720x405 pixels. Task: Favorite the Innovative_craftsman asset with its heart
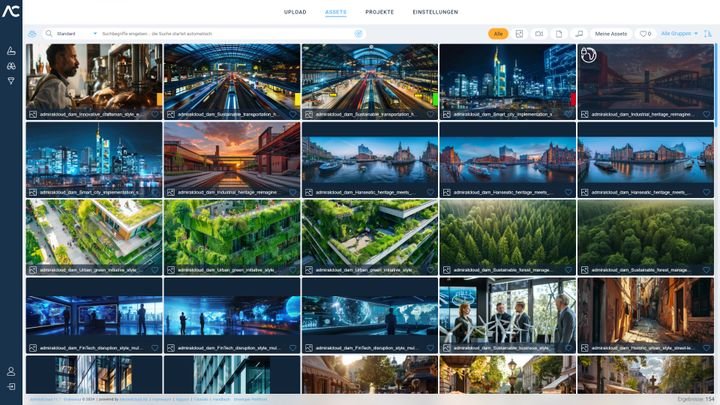tap(155, 114)
